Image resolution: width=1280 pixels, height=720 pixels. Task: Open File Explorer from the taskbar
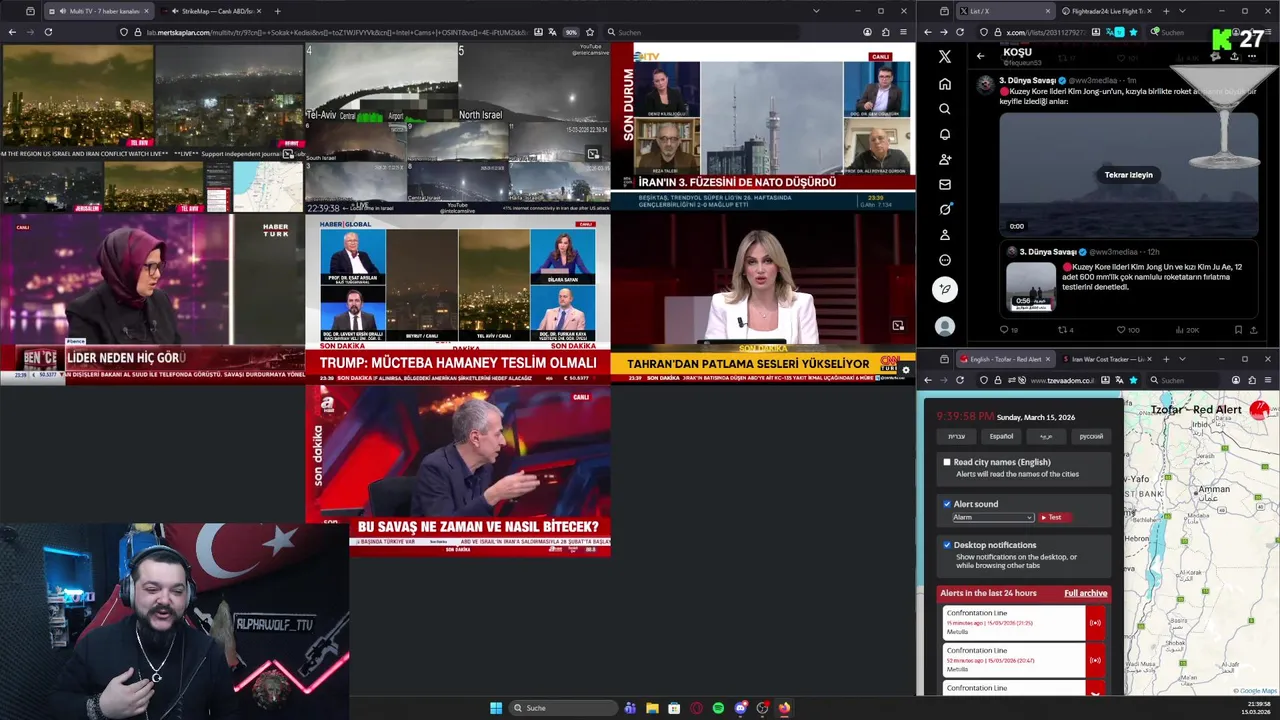point(652,708)
